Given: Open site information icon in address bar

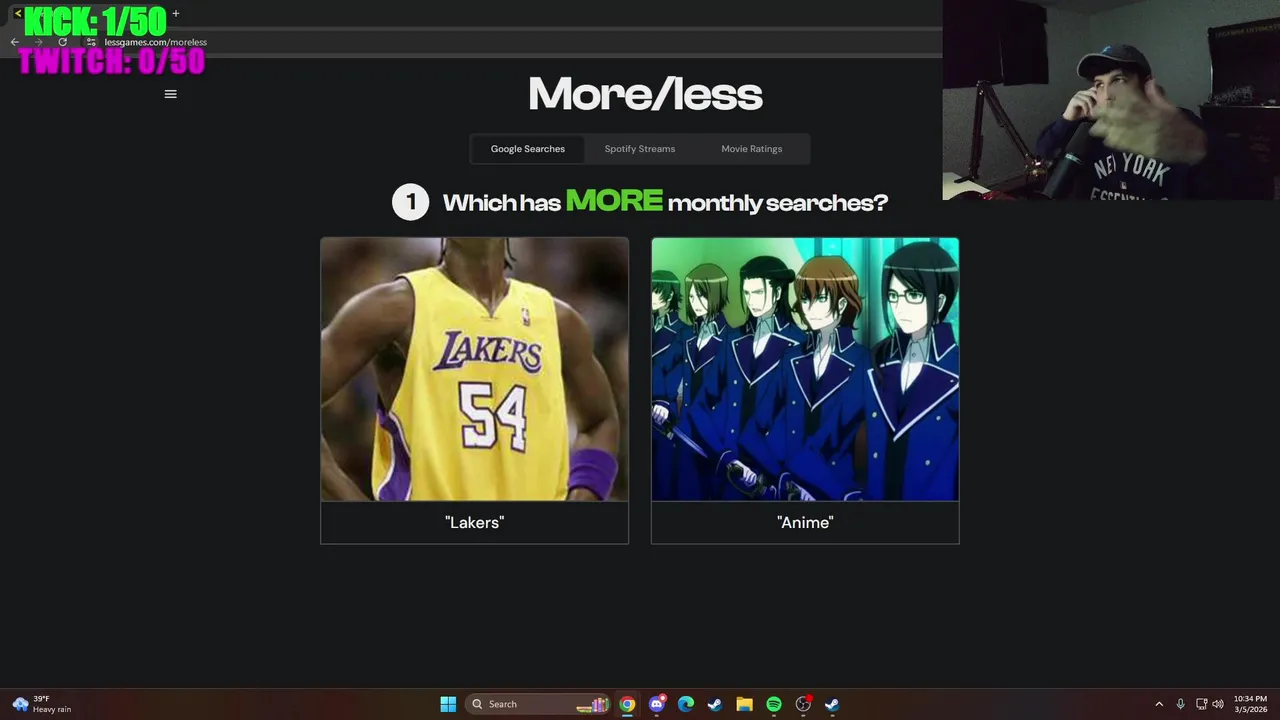Looking at the screenshot, I should pos(91,42).
